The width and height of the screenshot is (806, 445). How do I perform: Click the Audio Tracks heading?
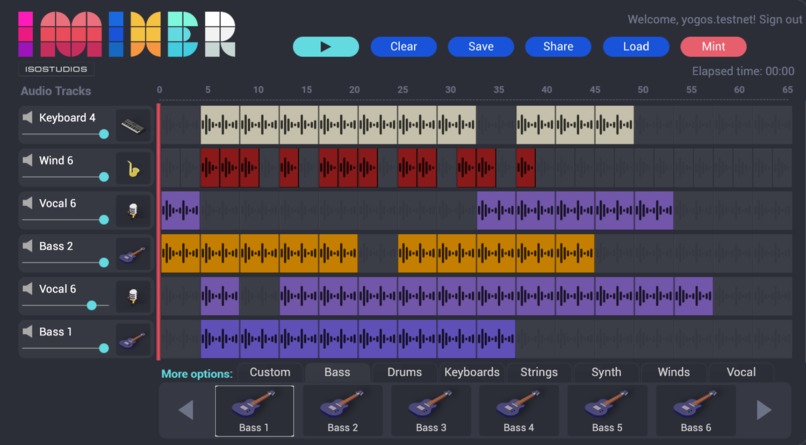click(56, 91)
